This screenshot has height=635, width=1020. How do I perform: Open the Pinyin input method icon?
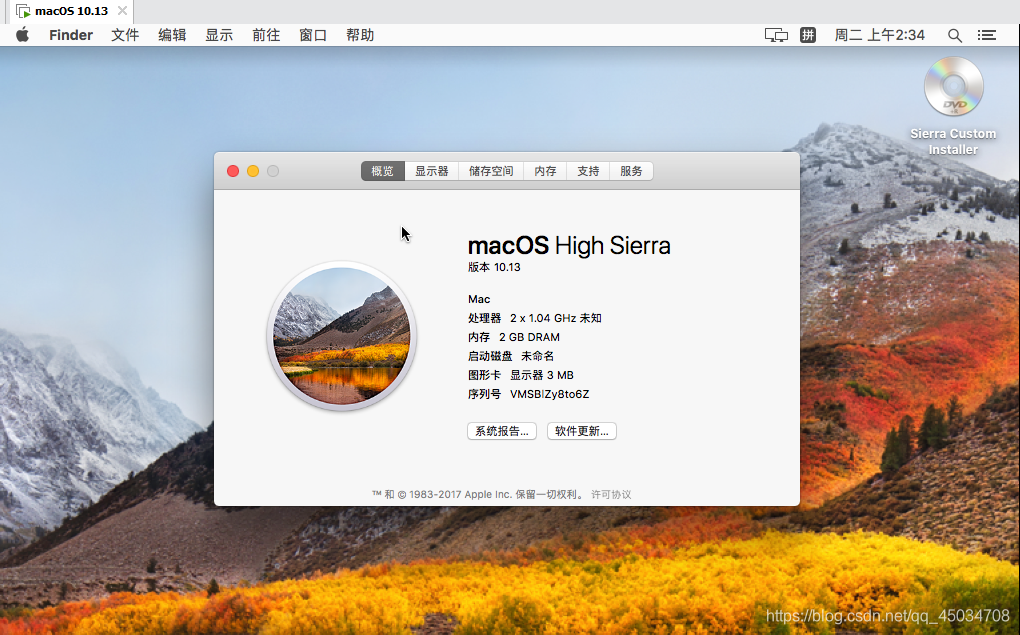808,35
